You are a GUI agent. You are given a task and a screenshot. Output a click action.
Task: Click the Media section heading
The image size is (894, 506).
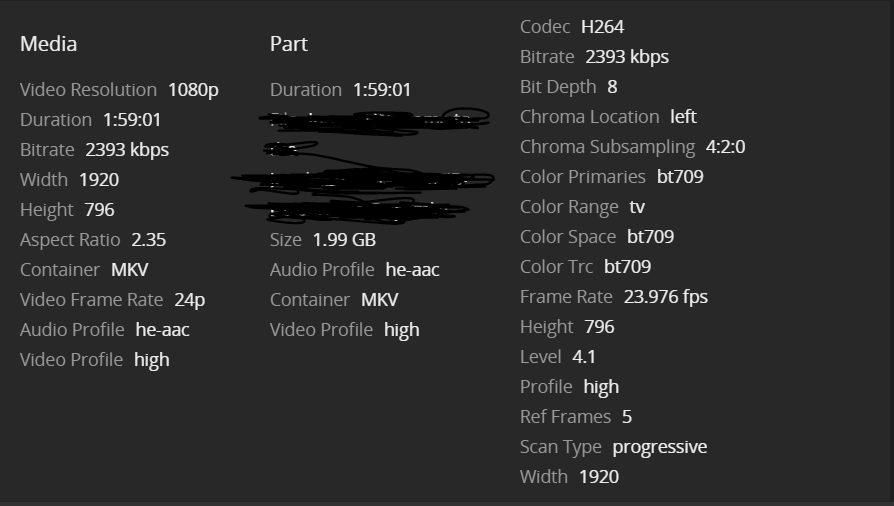pyautogui.click(x=48, y=44)
